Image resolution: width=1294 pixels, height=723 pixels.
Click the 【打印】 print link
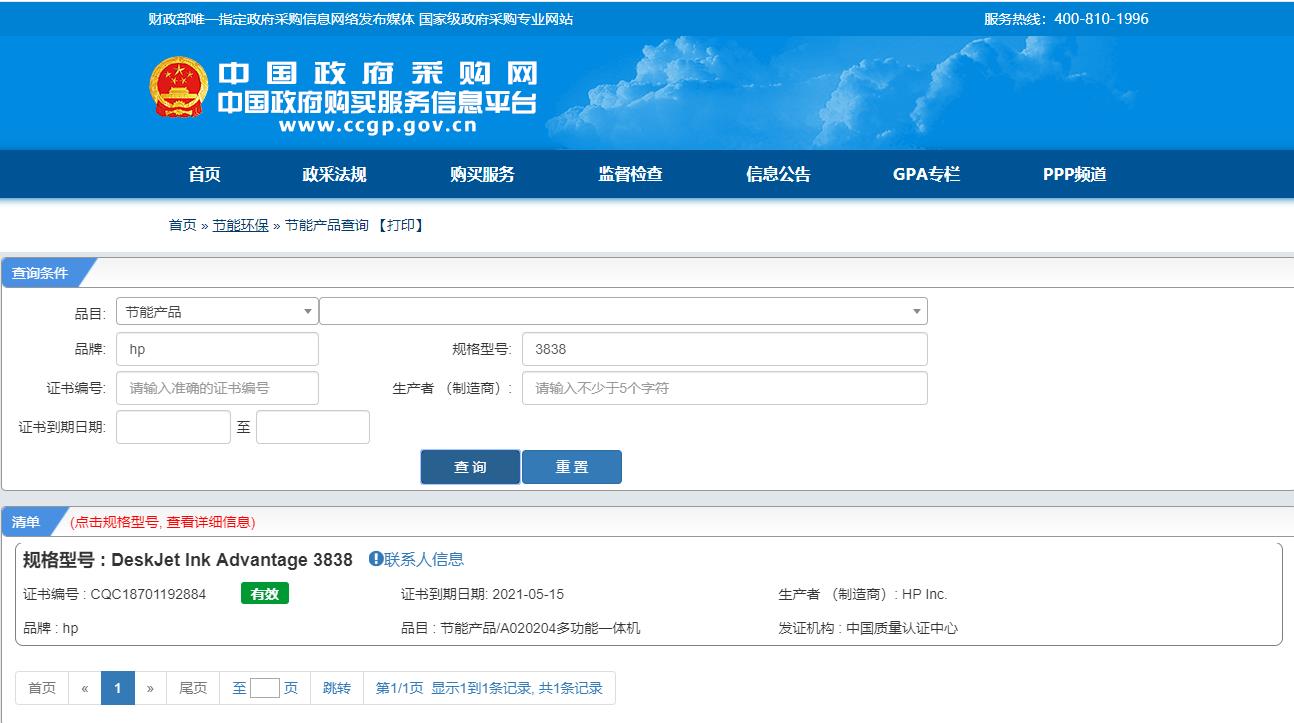[x=401, y=225]
